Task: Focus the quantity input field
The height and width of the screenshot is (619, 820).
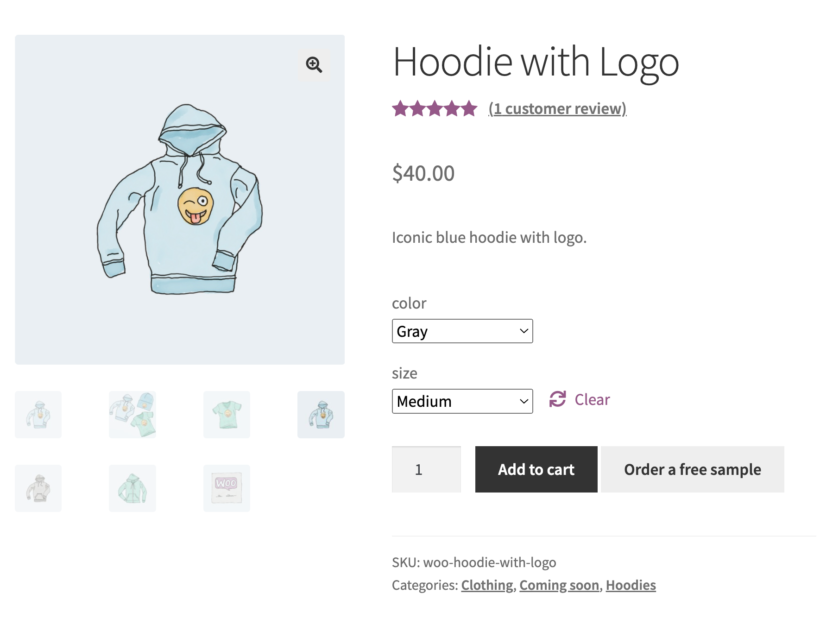Action: tap(426, 469)
